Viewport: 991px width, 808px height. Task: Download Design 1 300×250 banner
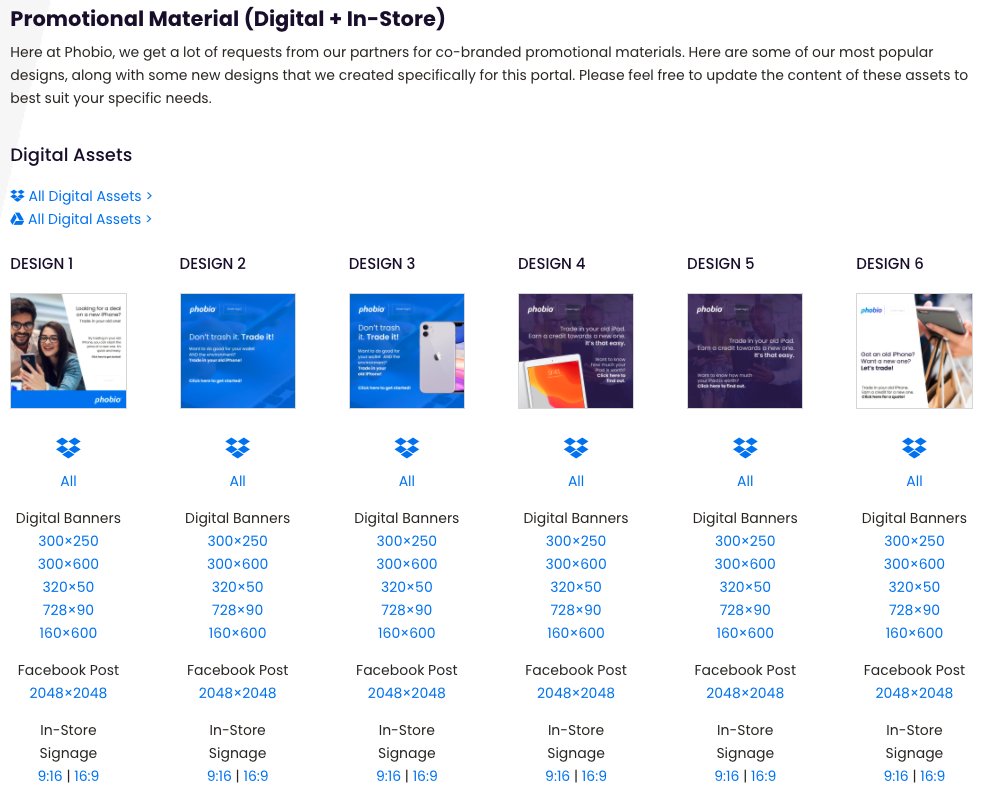click(68, 541)
